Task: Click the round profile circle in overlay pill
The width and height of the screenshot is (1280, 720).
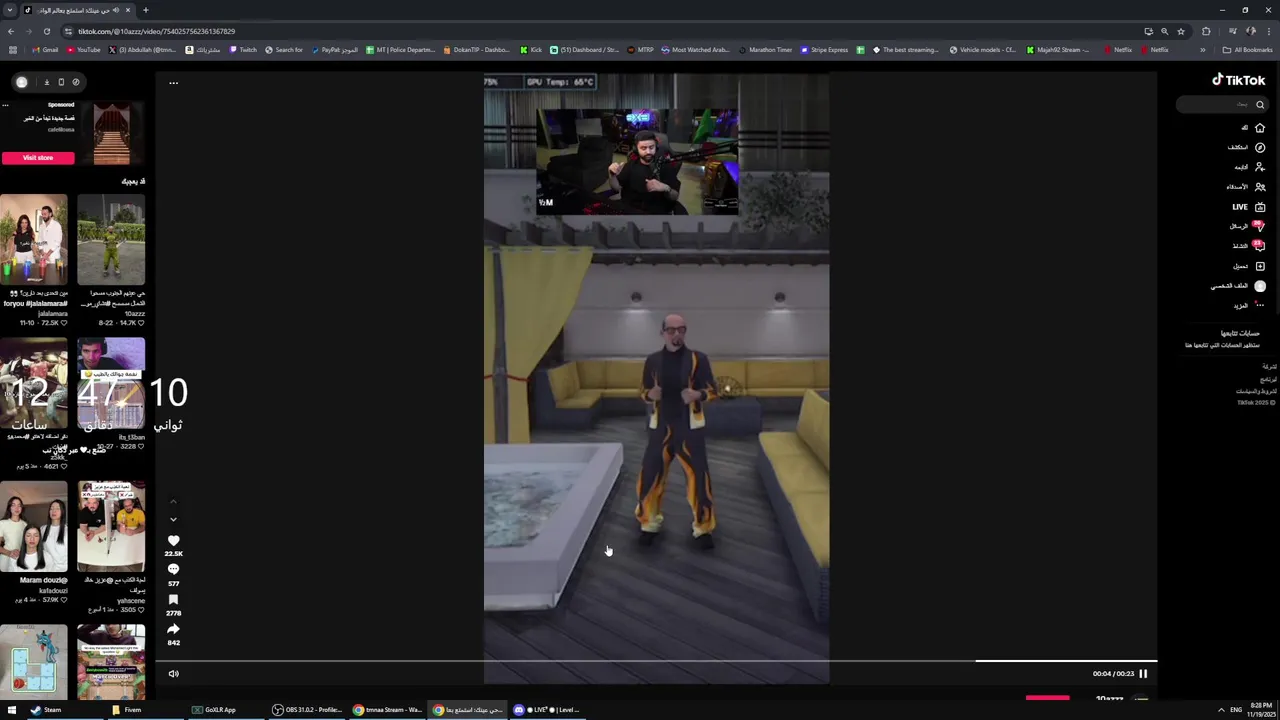Action: (x=21, y=82)
